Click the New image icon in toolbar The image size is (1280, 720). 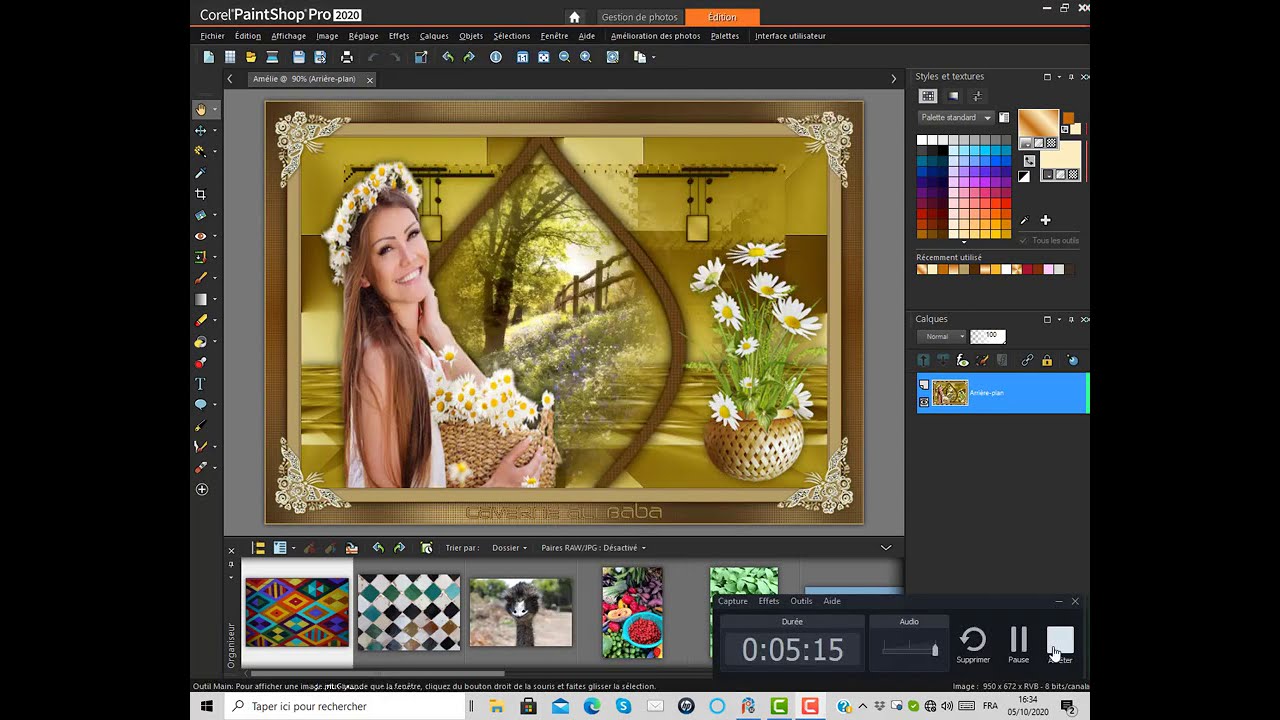tap(209, 57)
